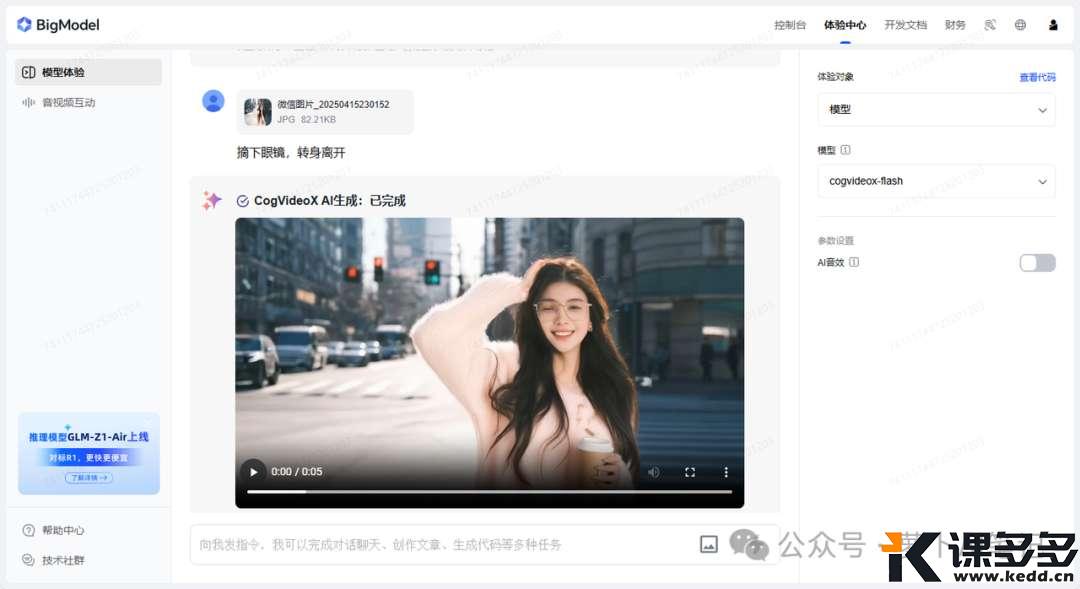Click the globe language icon

(x=1020, y=25)
